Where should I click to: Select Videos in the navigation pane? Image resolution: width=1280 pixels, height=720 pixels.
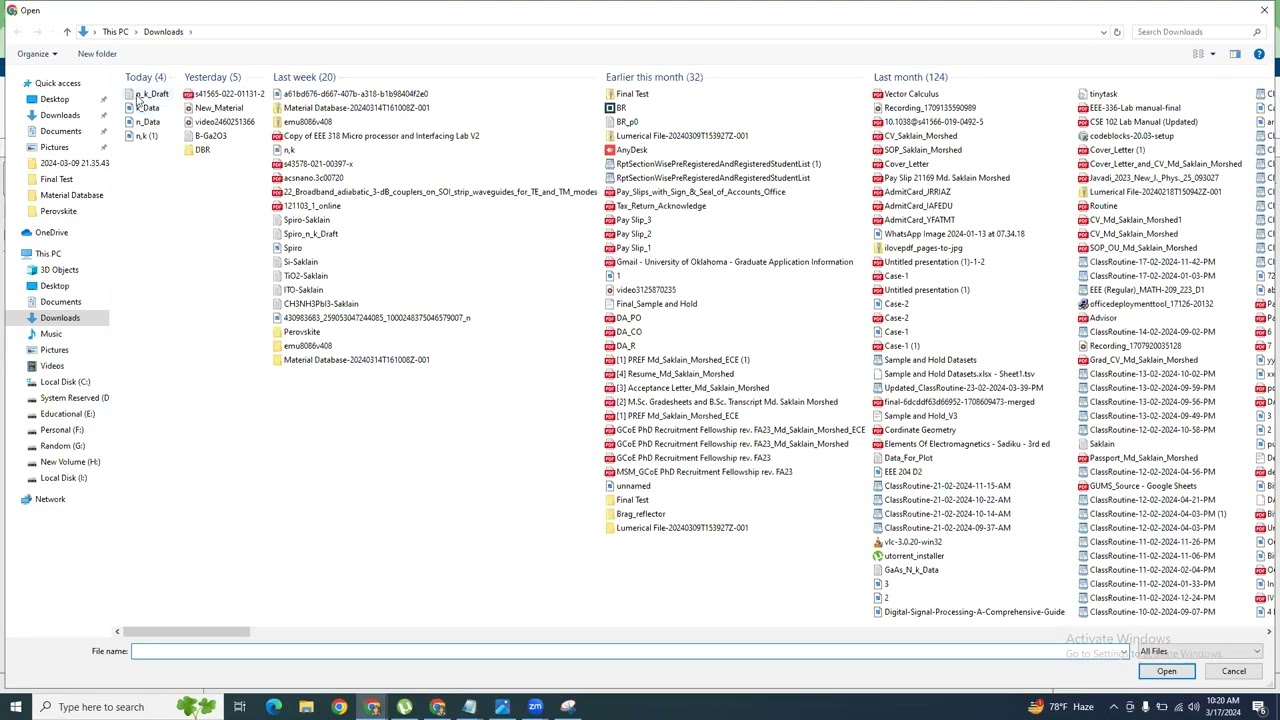click(x=52, y=366)
